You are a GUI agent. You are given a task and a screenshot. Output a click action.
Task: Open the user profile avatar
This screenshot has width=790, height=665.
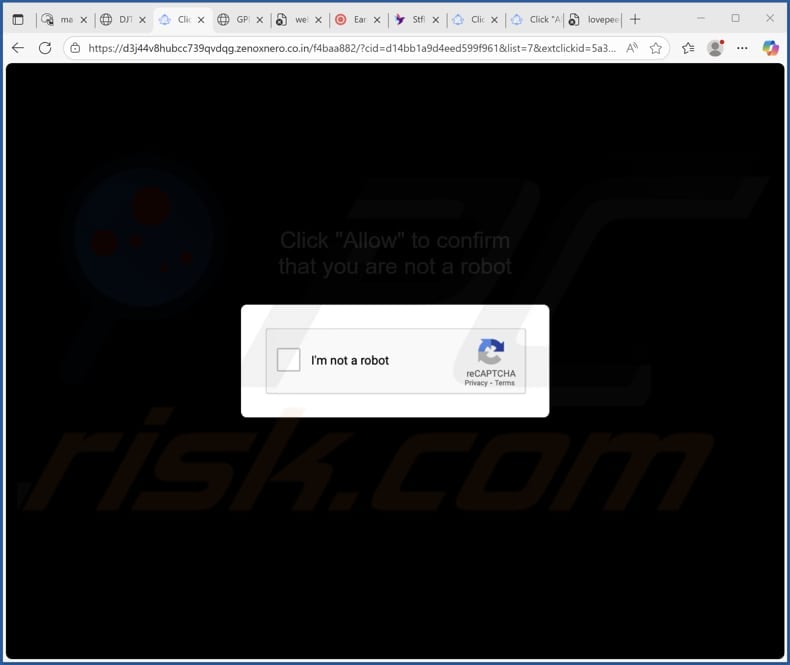tap(715, 48)
